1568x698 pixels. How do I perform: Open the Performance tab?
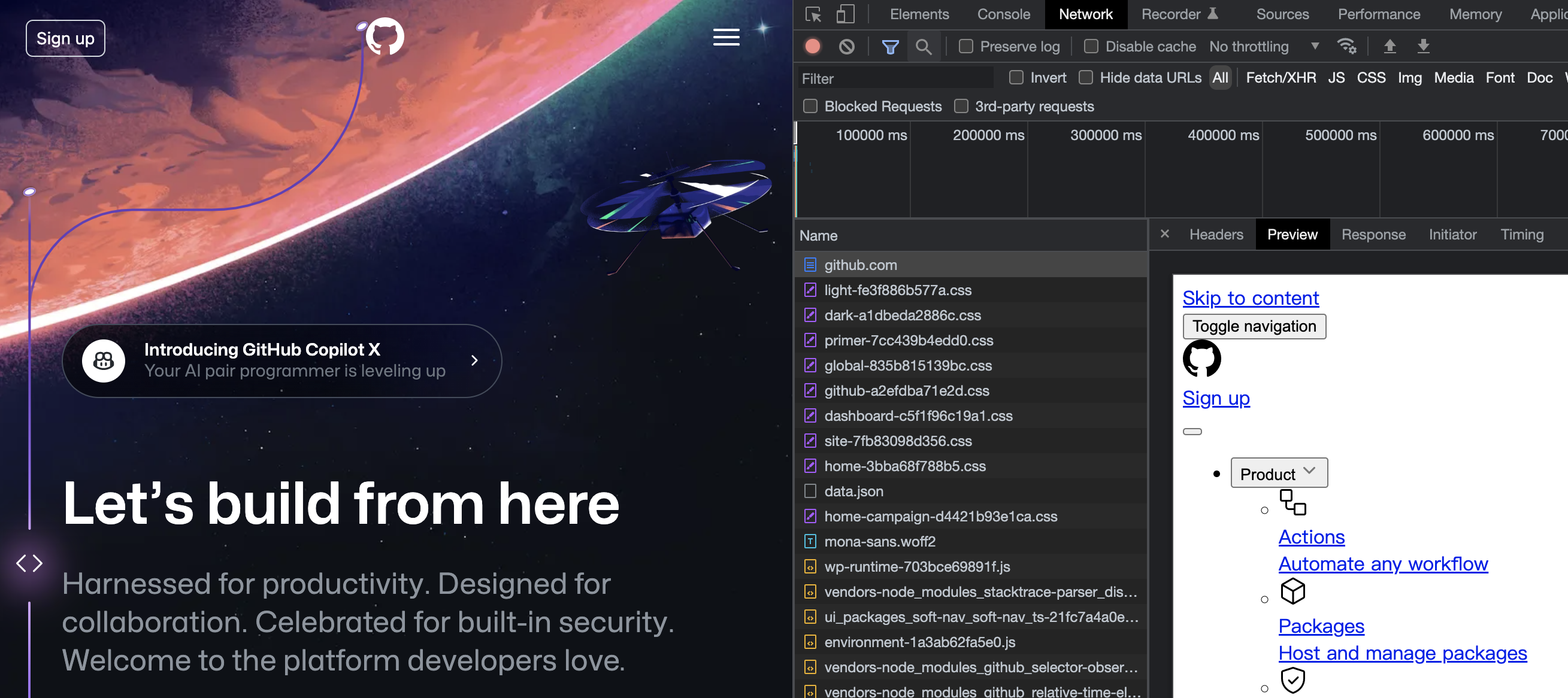tap(1379, 14)
